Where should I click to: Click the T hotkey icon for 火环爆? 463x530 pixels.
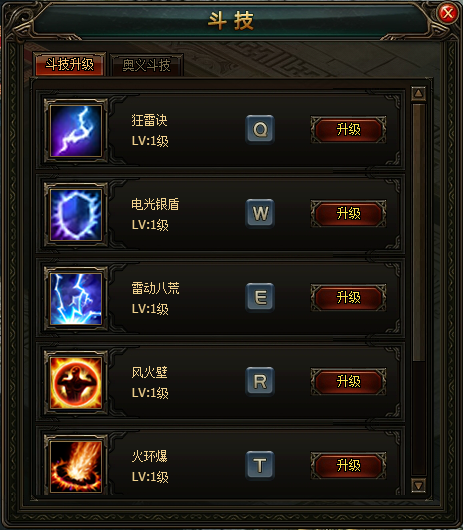coord(260,465)
